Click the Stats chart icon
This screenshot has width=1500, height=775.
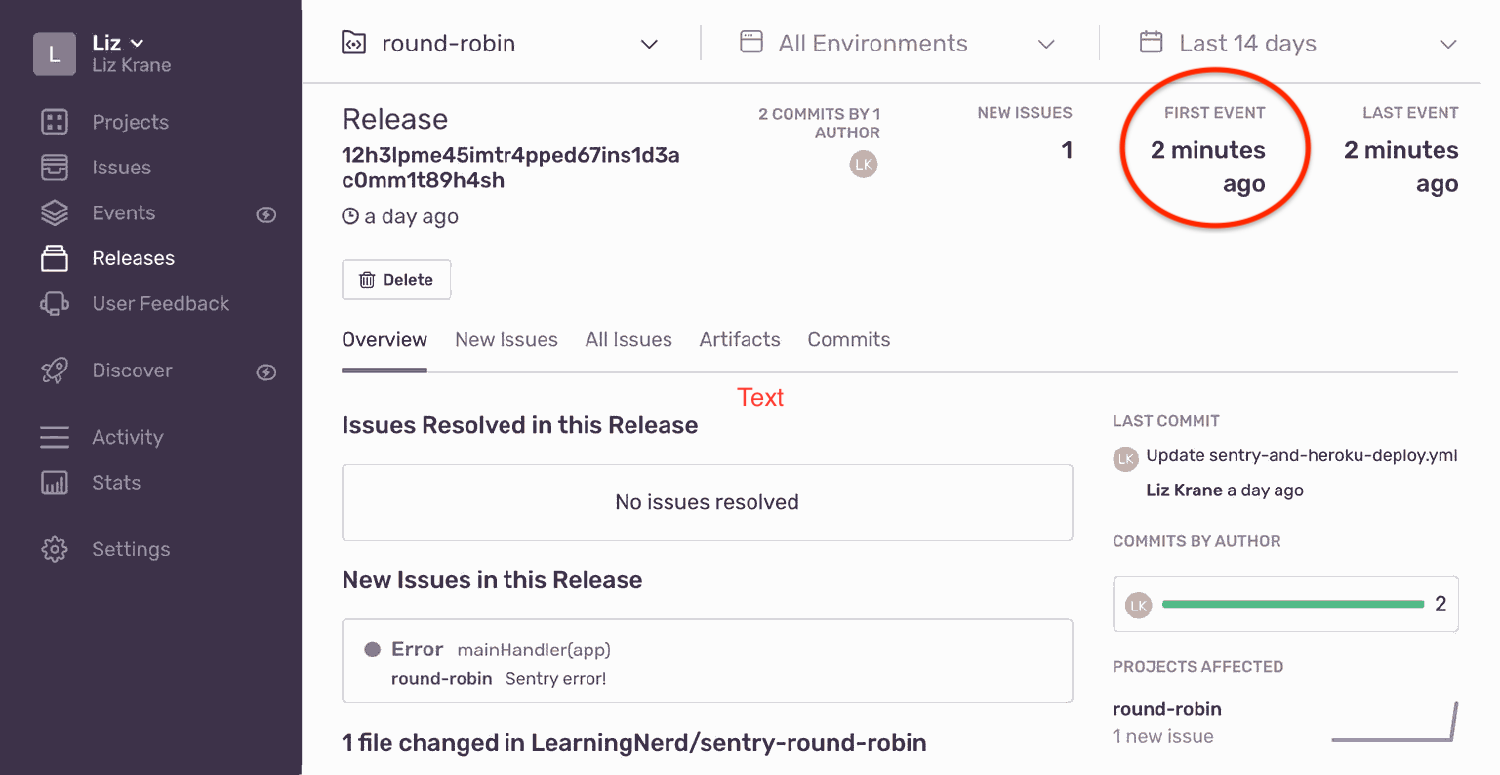54,482
